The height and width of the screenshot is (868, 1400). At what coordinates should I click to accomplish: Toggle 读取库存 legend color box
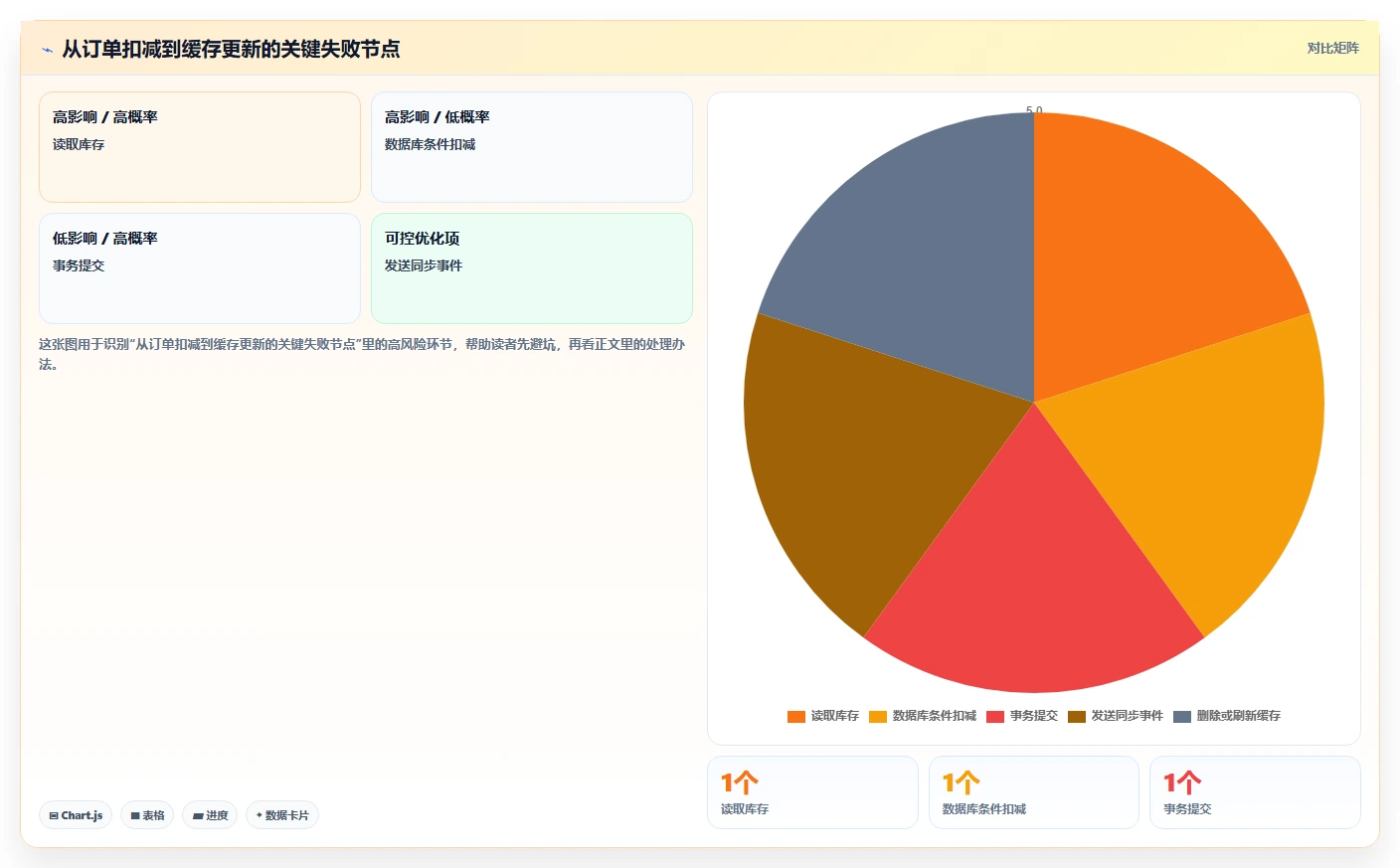[x=796, y=716]
